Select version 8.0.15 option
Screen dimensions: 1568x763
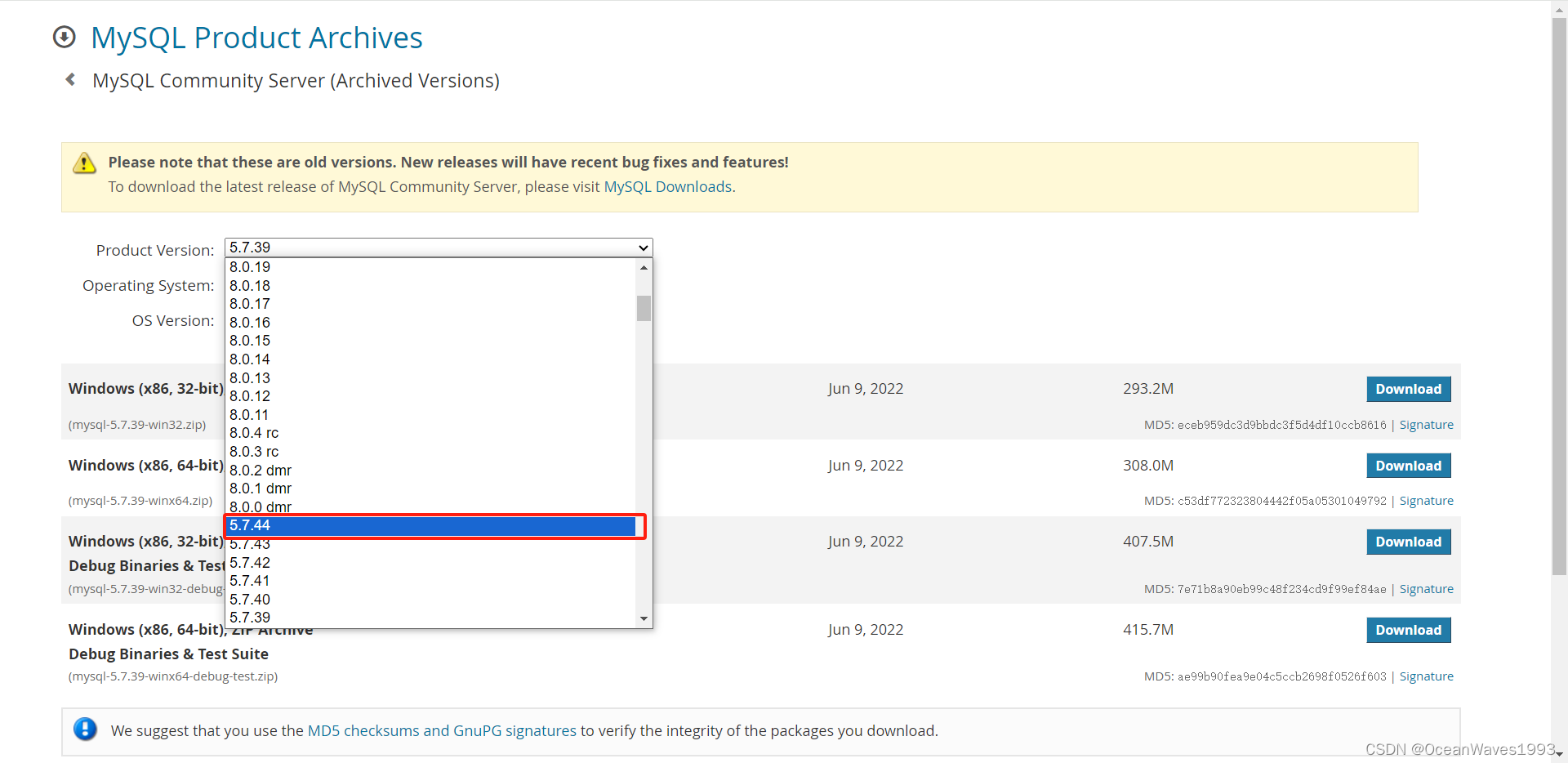(430, 341)
